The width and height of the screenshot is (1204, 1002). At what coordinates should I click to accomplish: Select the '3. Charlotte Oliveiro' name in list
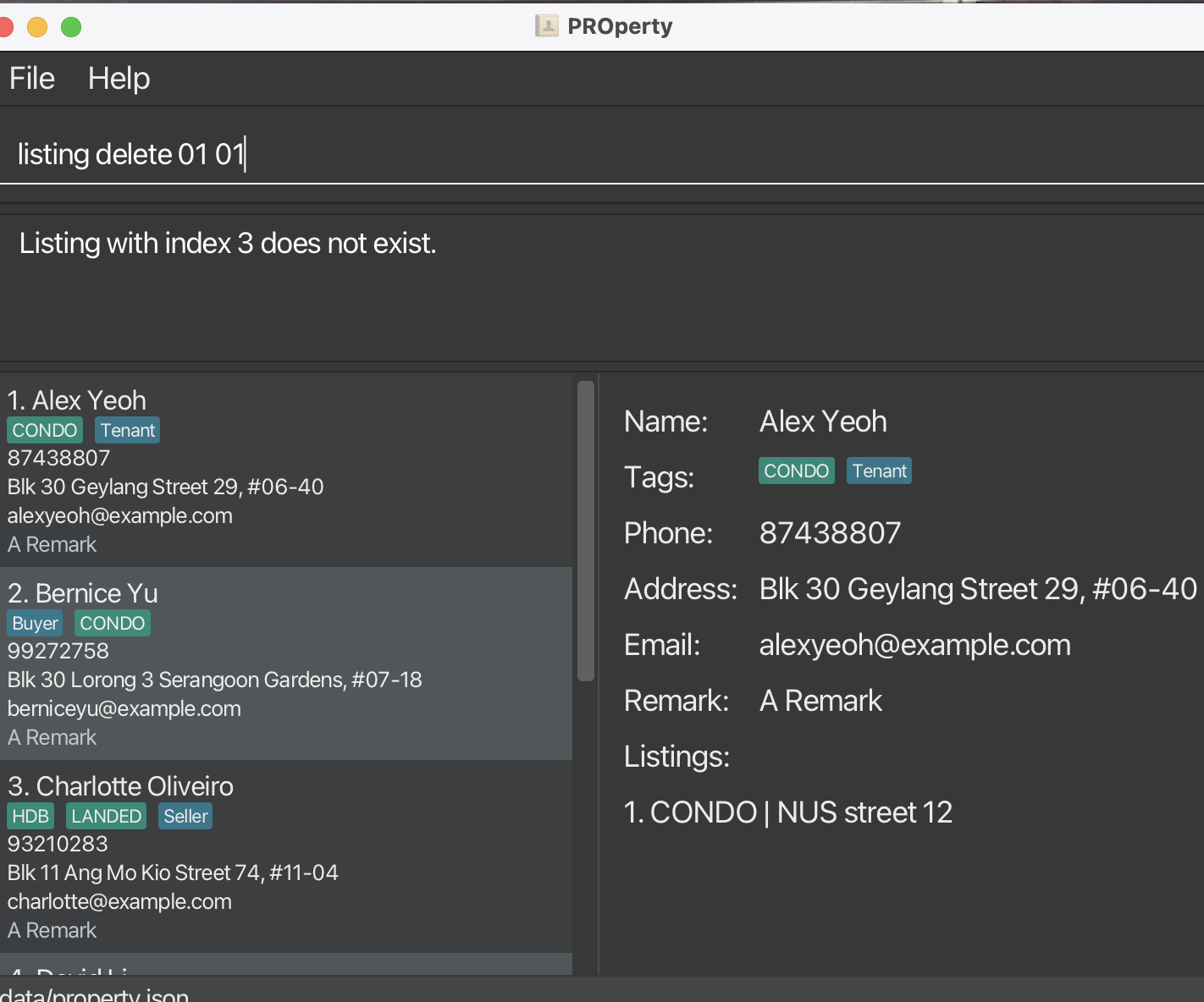[120, 786]
